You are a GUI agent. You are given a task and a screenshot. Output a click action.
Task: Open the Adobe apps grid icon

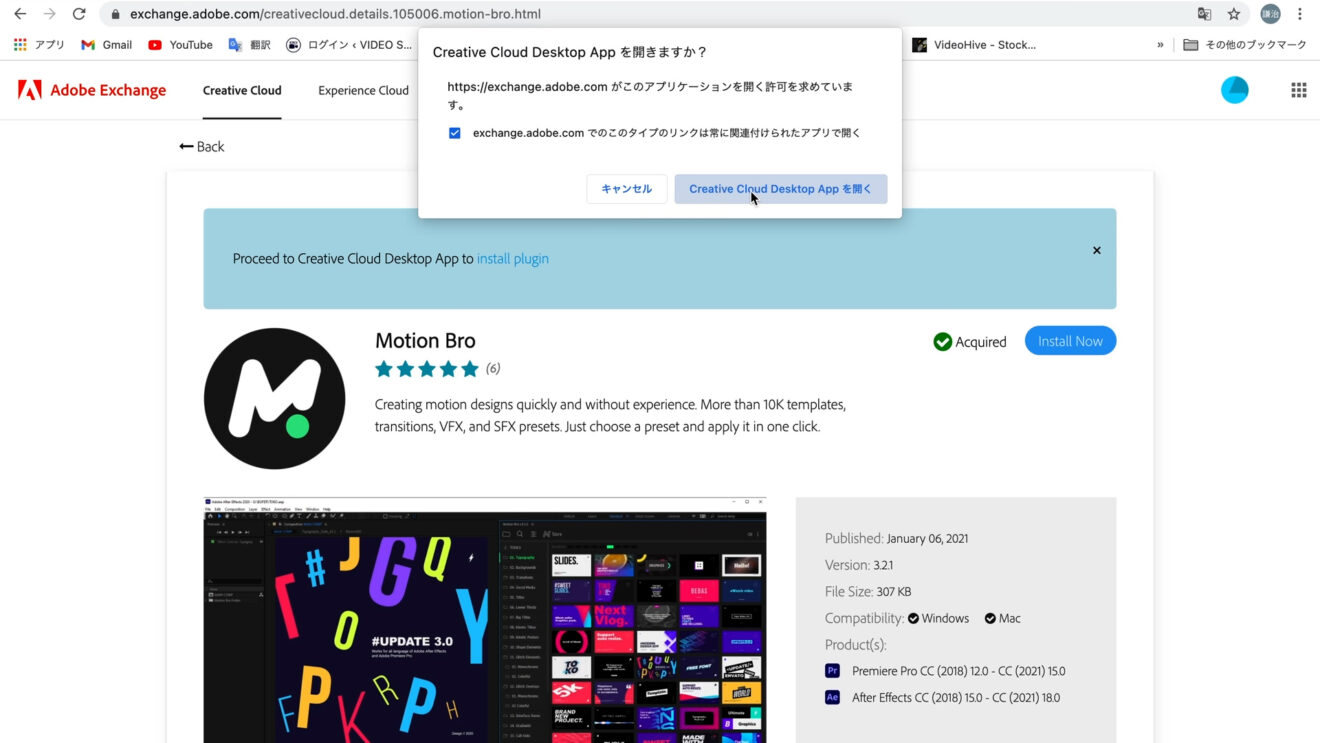tap(1299, 90)
